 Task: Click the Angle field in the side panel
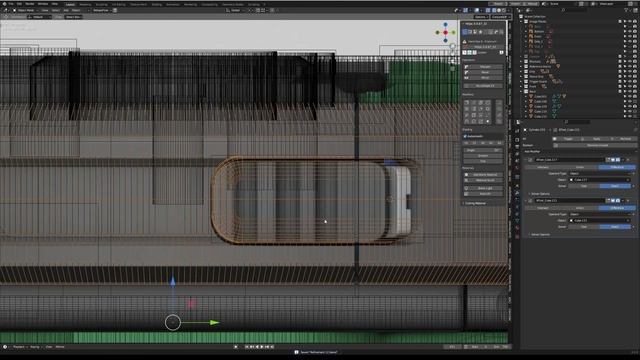(x=483, y=150)
